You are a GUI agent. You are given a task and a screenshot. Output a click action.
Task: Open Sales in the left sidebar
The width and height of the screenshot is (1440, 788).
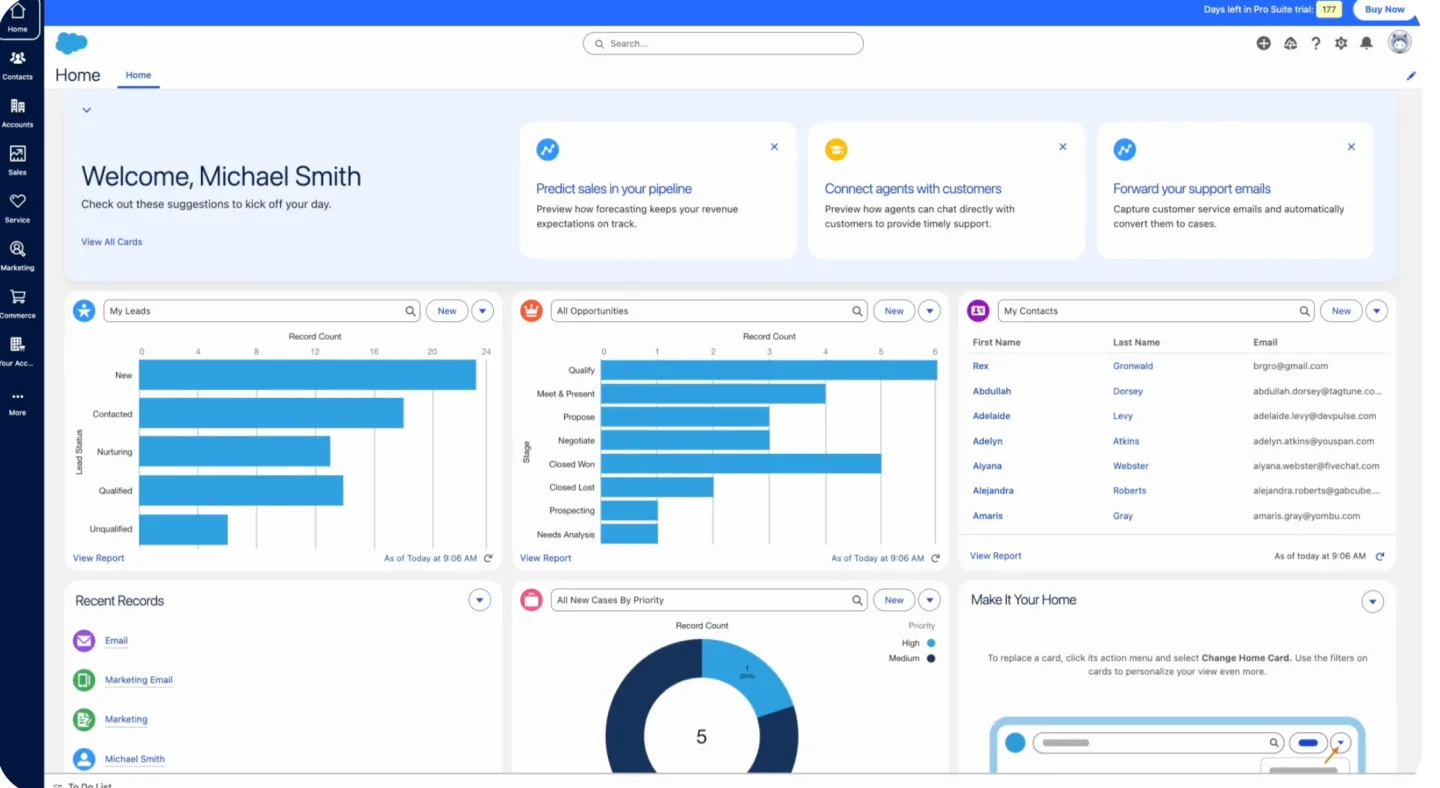point(18,161)
